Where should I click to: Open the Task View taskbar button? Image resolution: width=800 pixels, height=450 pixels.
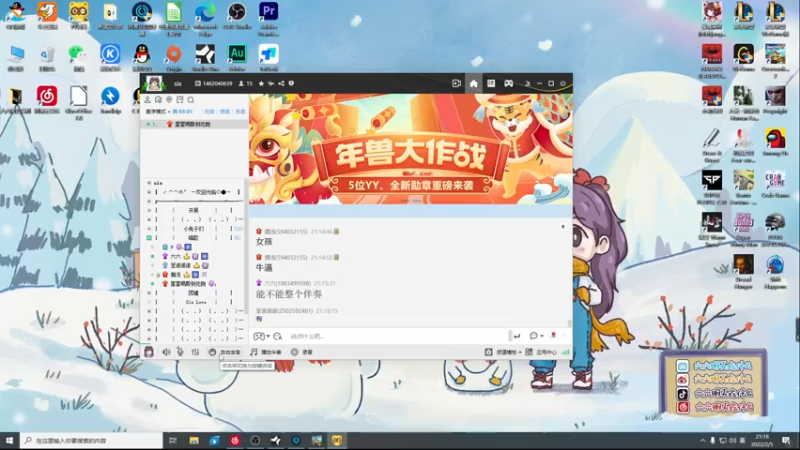point(173,440)
